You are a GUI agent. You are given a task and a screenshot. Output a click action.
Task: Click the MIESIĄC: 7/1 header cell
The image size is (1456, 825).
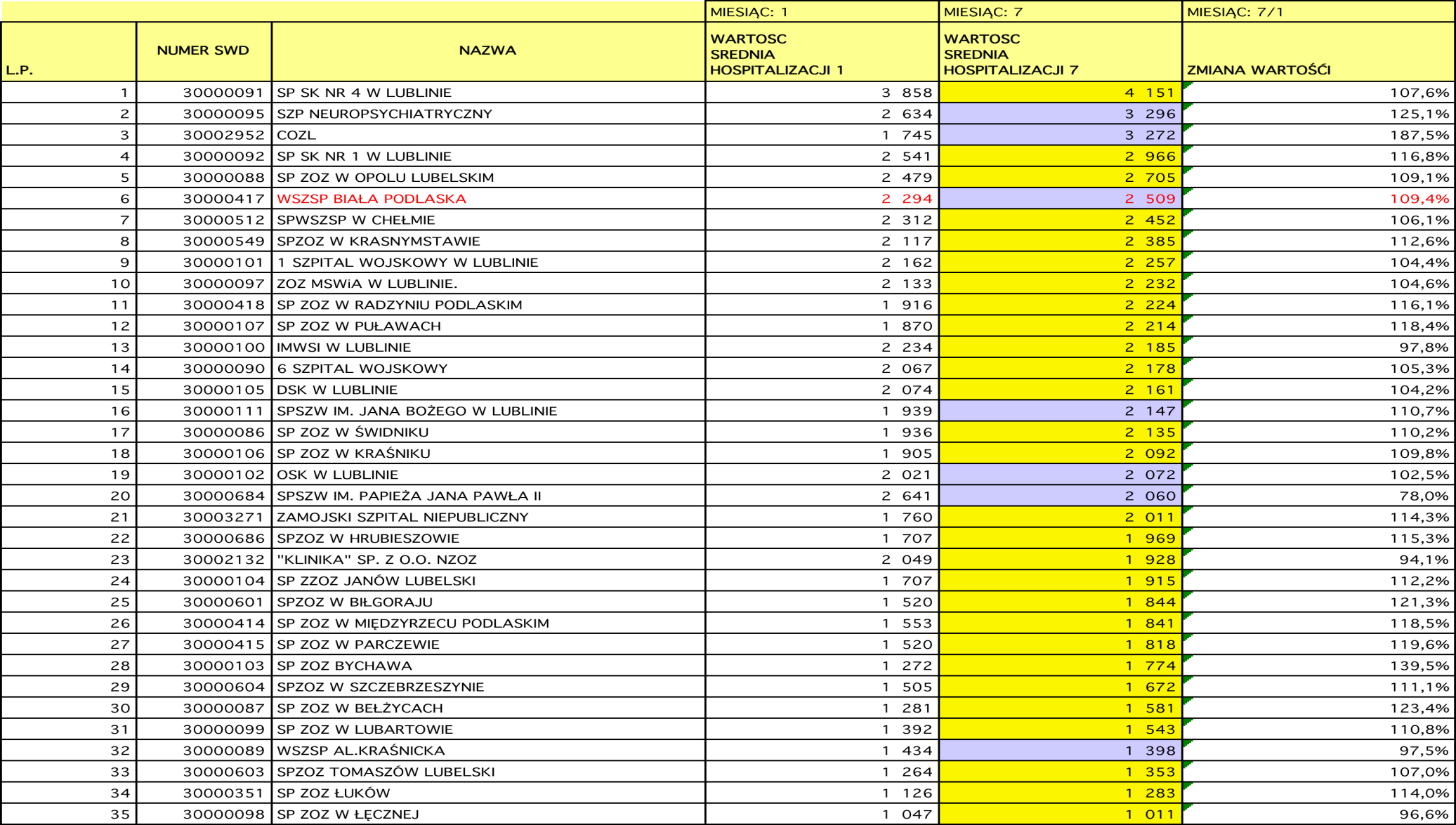(x=1318, y=11)
